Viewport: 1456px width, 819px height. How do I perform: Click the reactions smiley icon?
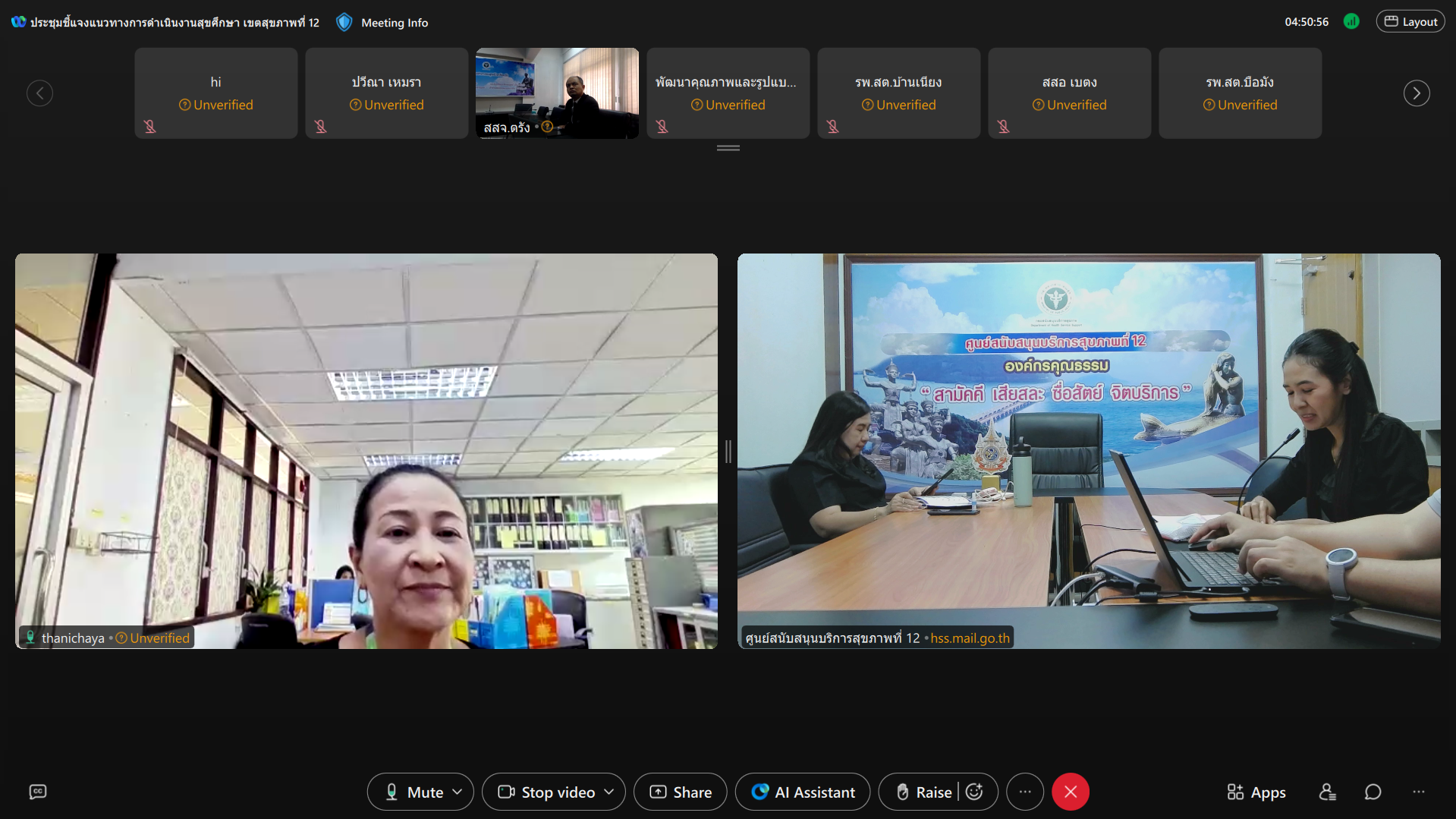tap(975, 792)
